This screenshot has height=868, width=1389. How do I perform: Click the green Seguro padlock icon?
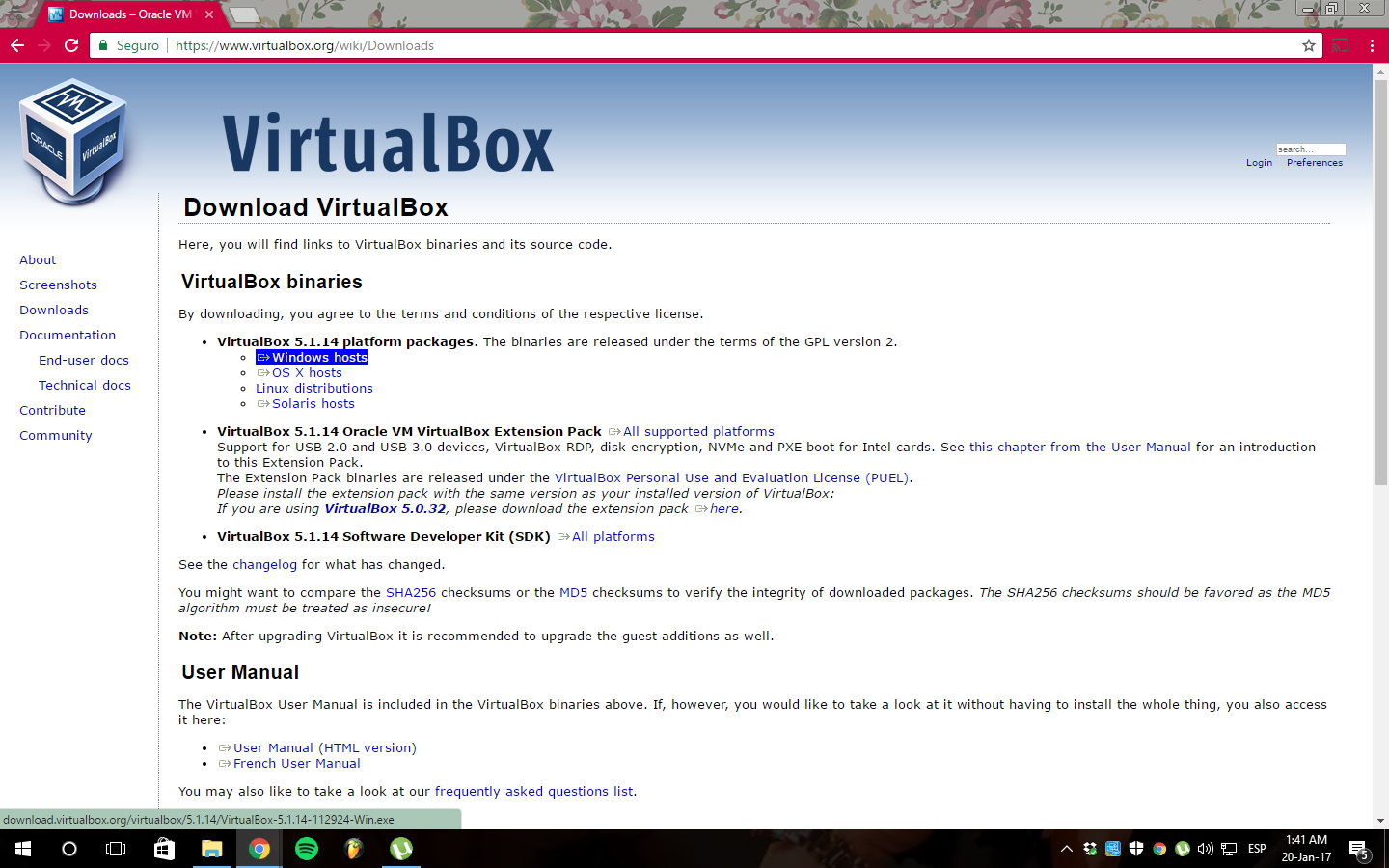(x=103, y=45)
